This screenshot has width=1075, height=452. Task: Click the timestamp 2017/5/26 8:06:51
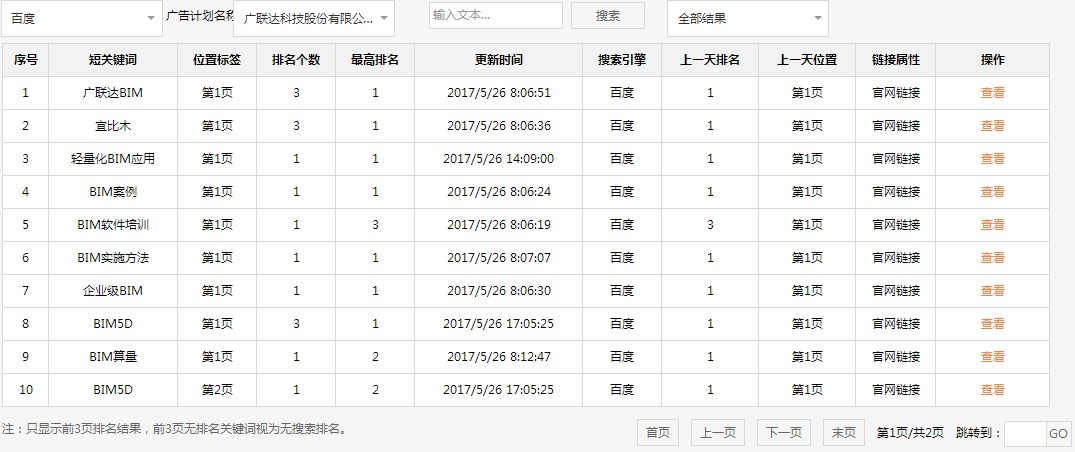498,93
